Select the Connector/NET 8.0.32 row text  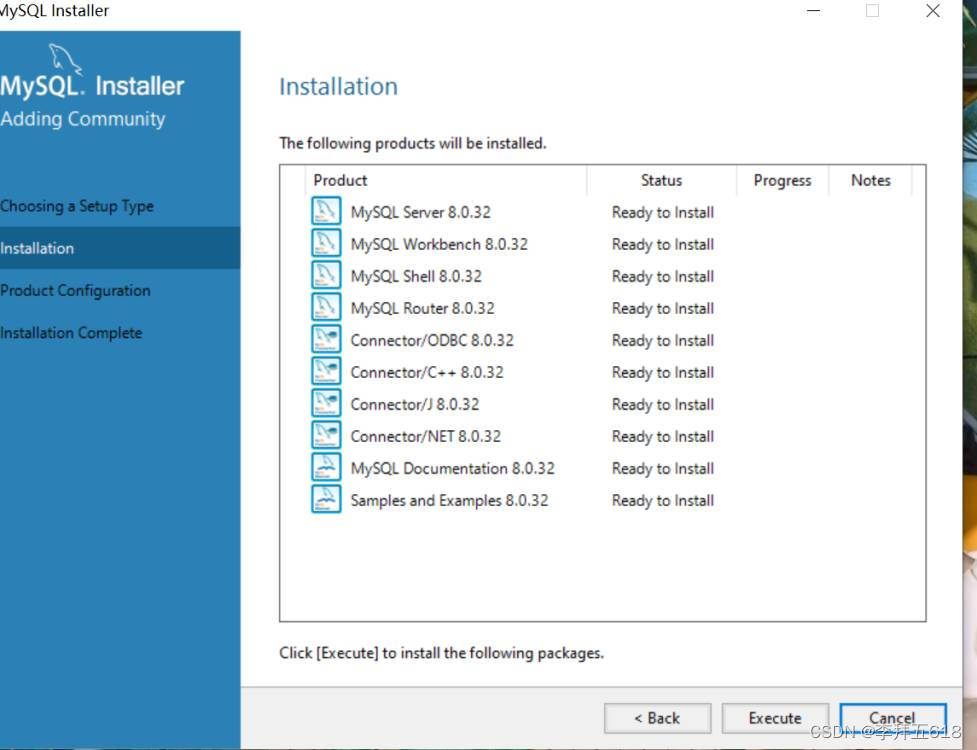(x=426, y=436)
